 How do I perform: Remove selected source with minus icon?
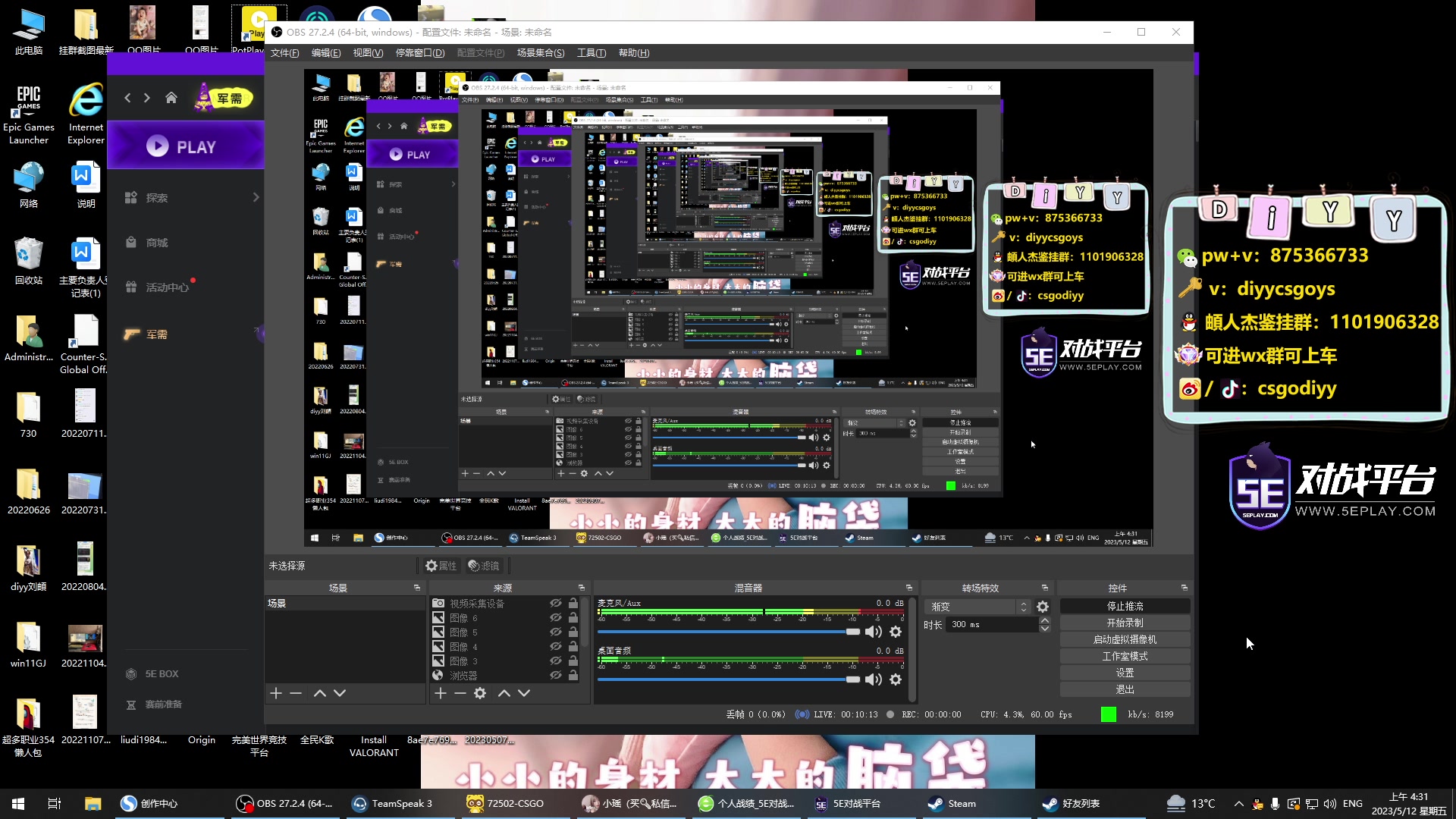click(x=460, y=693)
